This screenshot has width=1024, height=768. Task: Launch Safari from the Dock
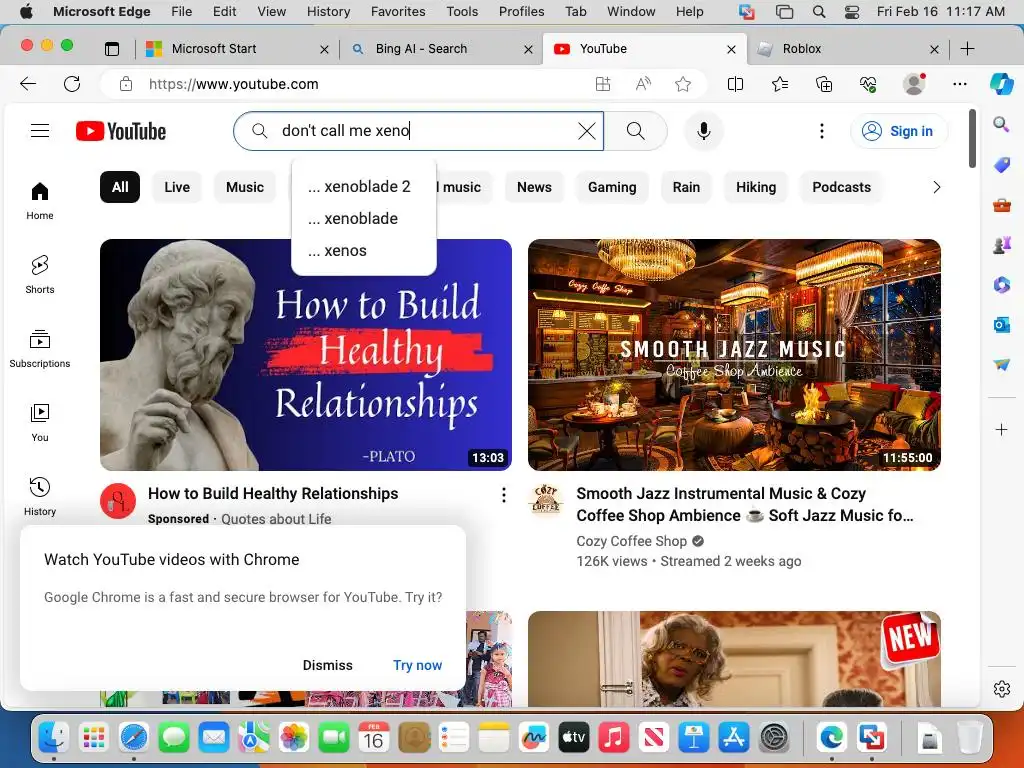click(x=134, y=738)
